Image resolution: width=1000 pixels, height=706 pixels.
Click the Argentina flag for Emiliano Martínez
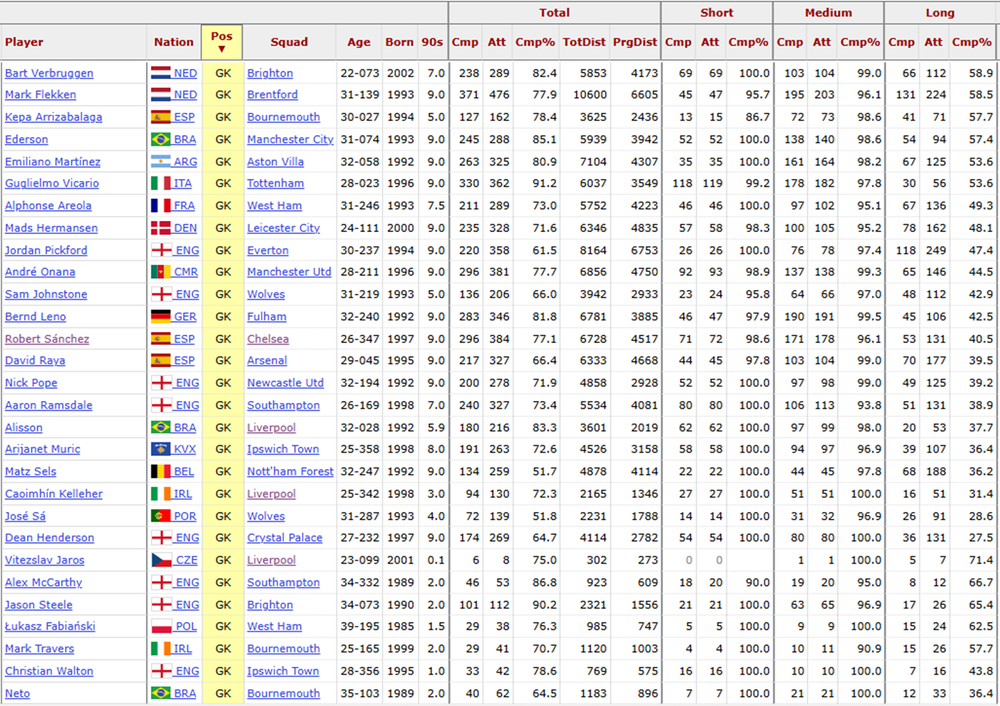pyautogui.click(x=161, y=161)
